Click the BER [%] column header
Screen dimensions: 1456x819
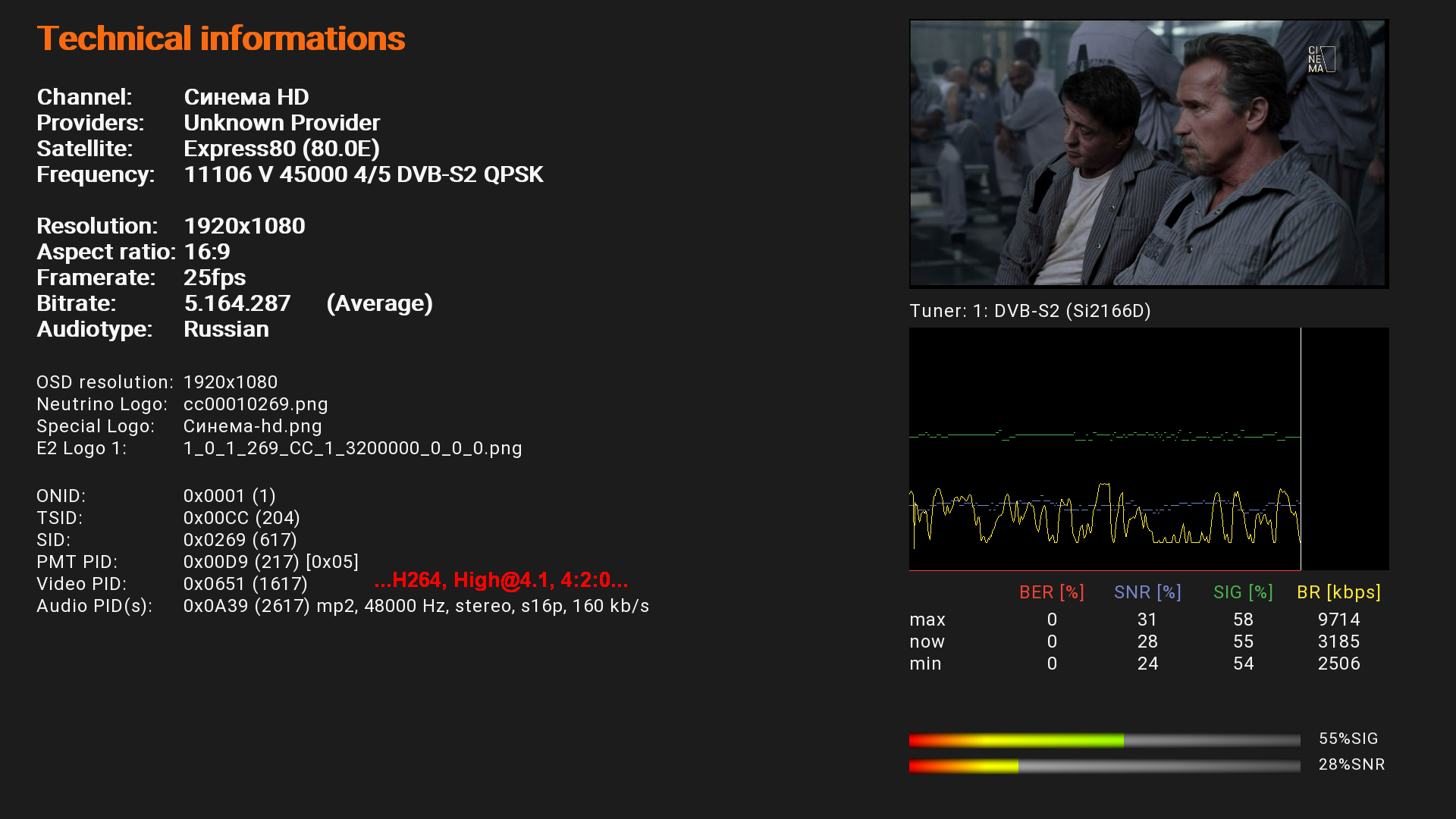(x=1051, y=592)
